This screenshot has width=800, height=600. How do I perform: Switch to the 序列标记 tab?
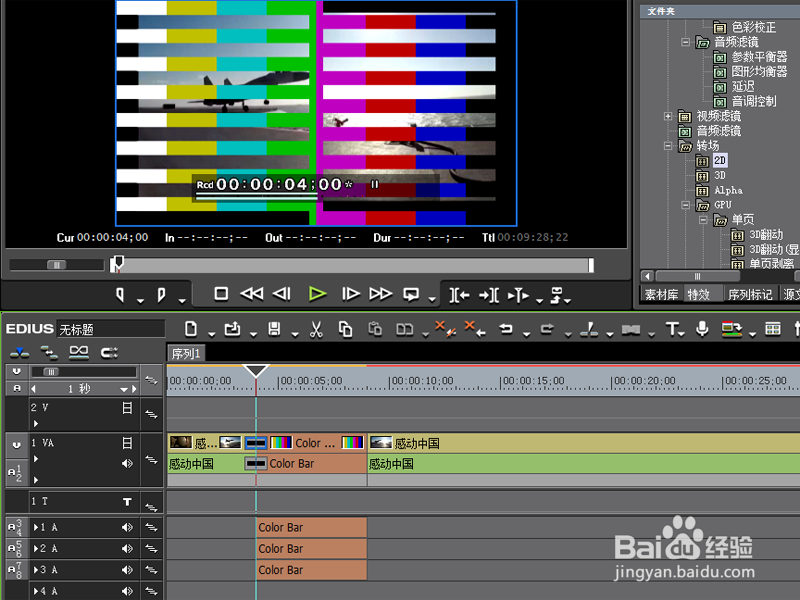point(749,294)
